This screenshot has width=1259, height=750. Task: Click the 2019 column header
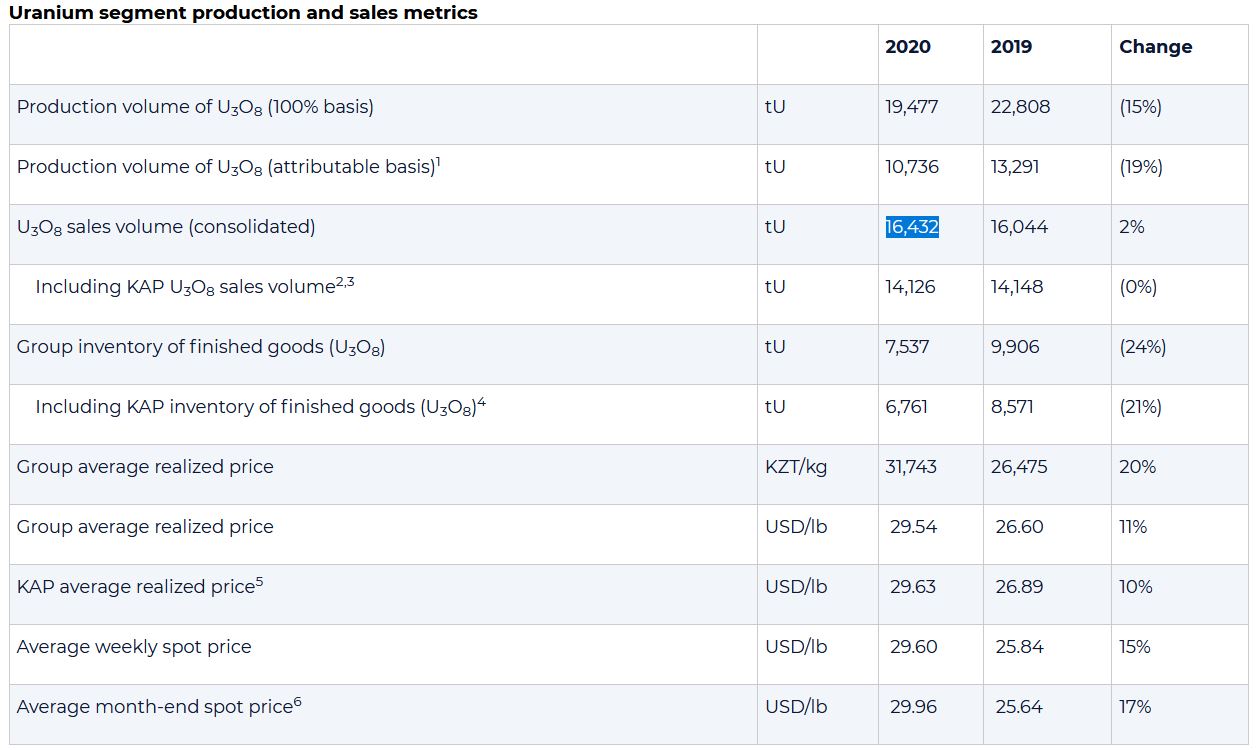(x=1011, y=47)
